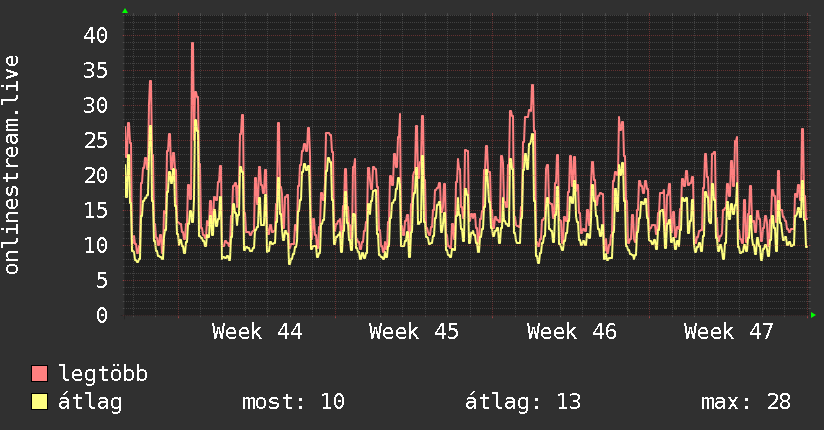
Task: Click the 0 y-axis tick label
Action: (x=102, y=315)
